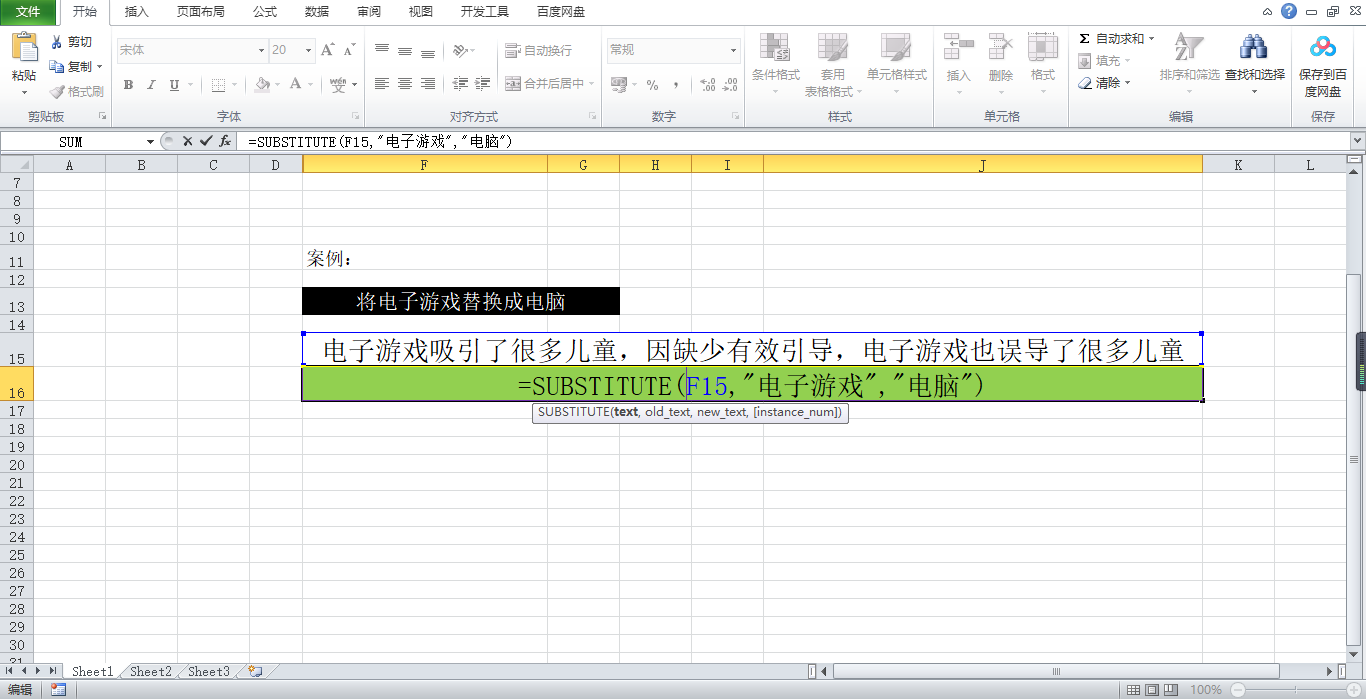Click Save to Baidu Netdisk icon
Viewport: 1366px width, 699px height.
click(1323, 48)
